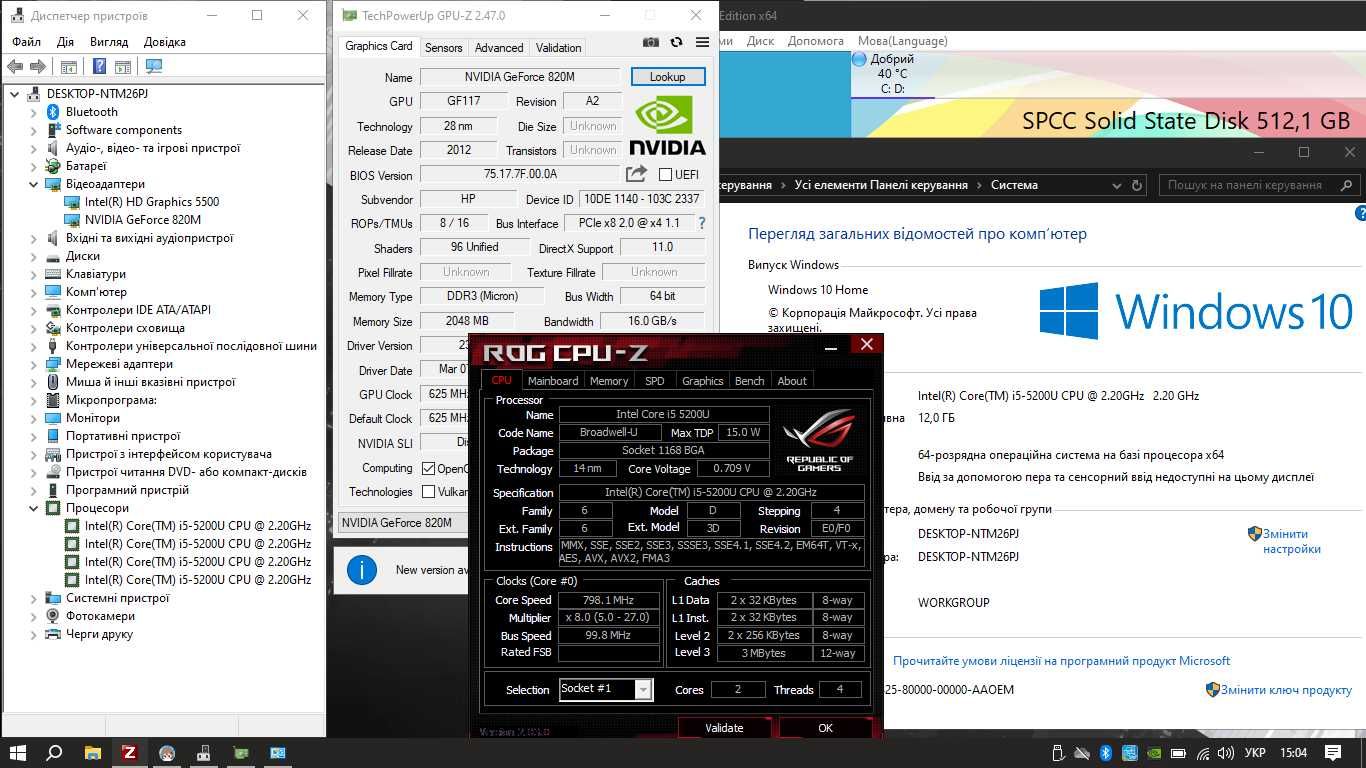Collapse the DESKTOP-NTM26PJ root node

click(x=15, y=94)
